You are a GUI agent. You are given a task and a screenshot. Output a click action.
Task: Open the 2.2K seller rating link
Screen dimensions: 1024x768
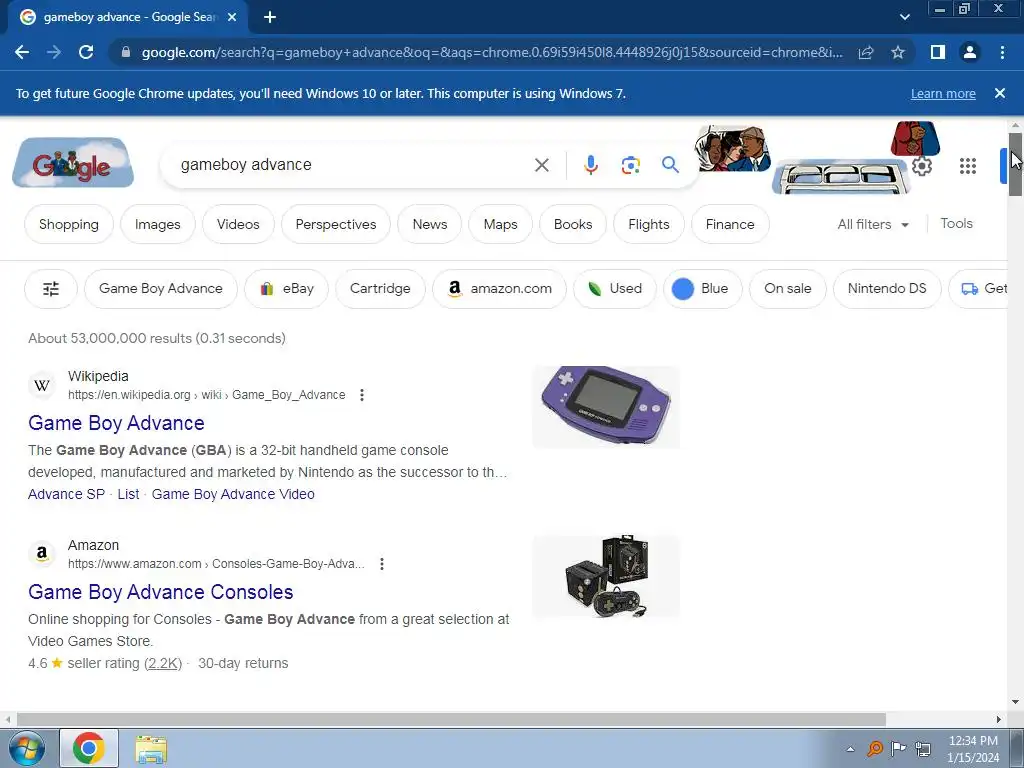point(163,664)
